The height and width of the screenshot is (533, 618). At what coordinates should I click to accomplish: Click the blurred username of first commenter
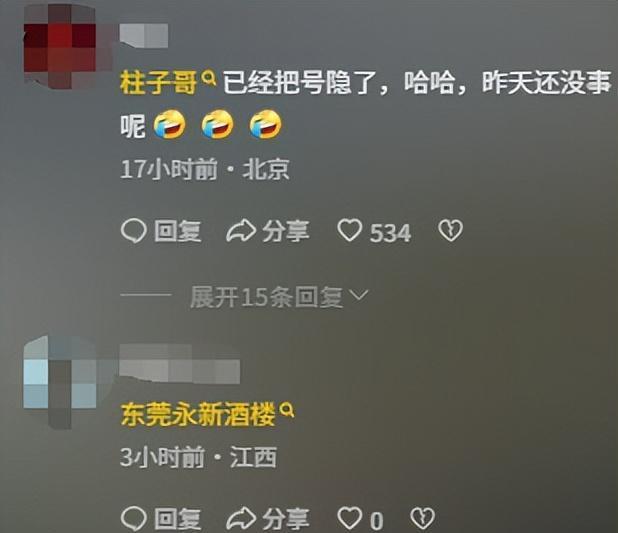click(144, 36)
